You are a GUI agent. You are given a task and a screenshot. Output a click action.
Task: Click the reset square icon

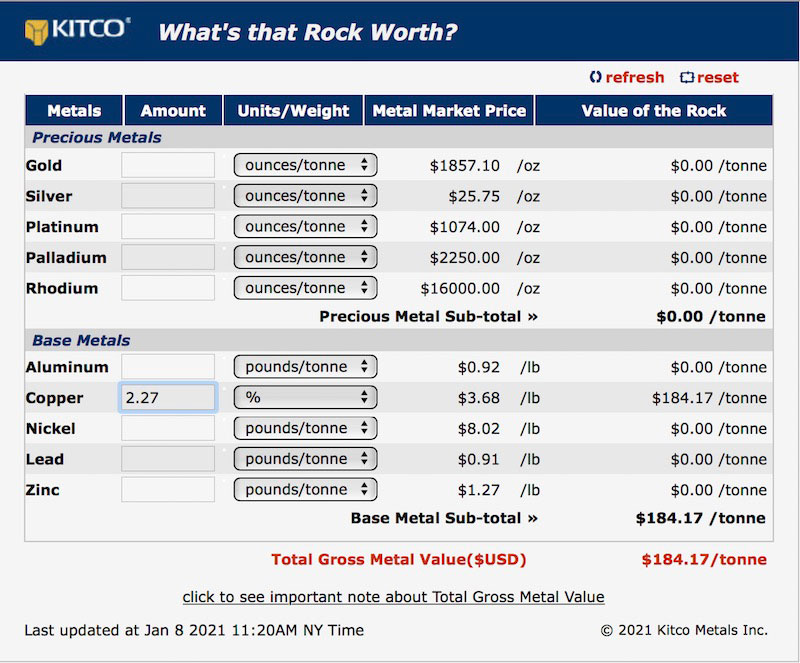[687, 77]
